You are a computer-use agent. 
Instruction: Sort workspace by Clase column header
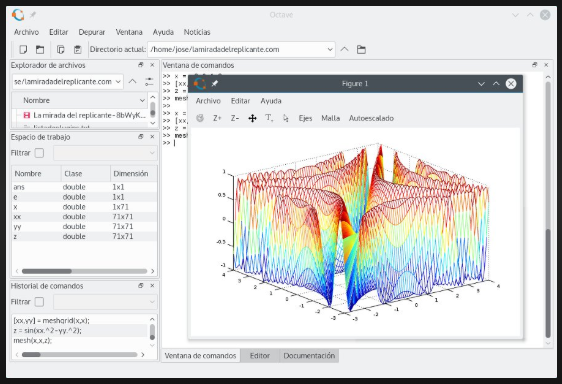click(86, 174)
